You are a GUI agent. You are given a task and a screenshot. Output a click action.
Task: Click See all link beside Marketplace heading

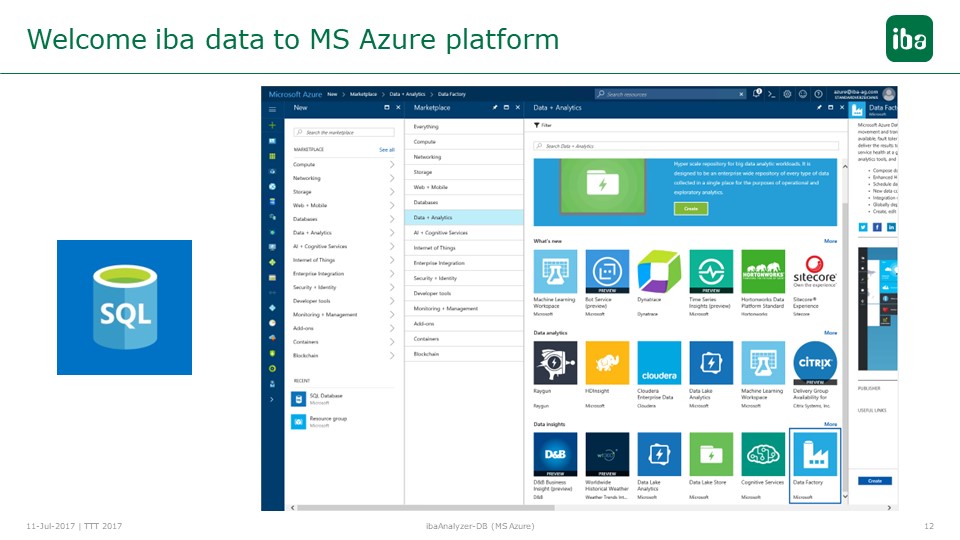387,150
